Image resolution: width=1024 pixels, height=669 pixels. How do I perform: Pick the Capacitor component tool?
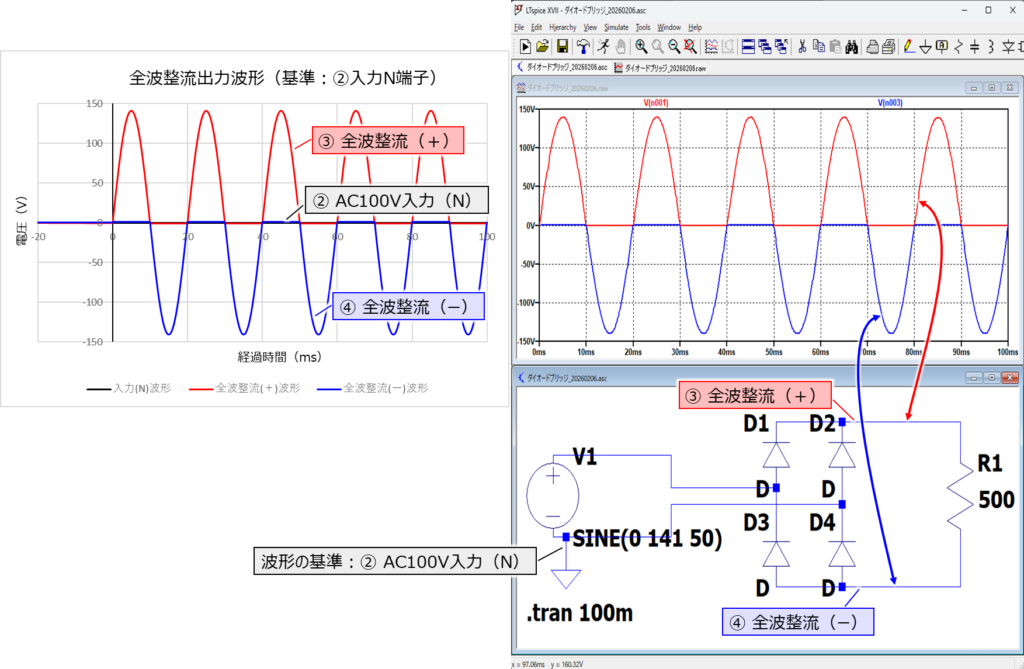(x=975, y=46)
